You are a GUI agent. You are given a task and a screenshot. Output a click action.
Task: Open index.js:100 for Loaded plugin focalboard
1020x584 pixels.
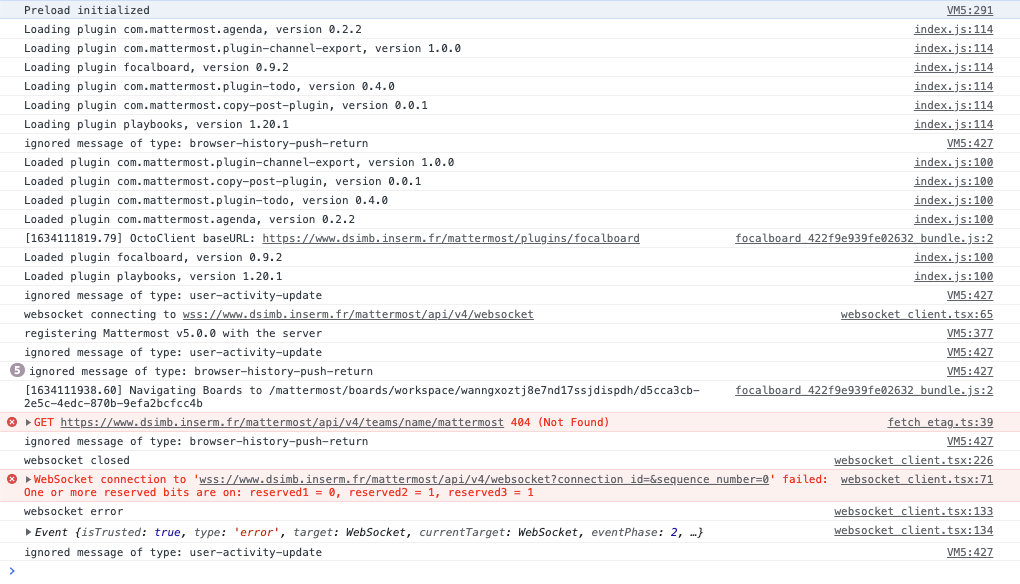(x=953, y=257)
